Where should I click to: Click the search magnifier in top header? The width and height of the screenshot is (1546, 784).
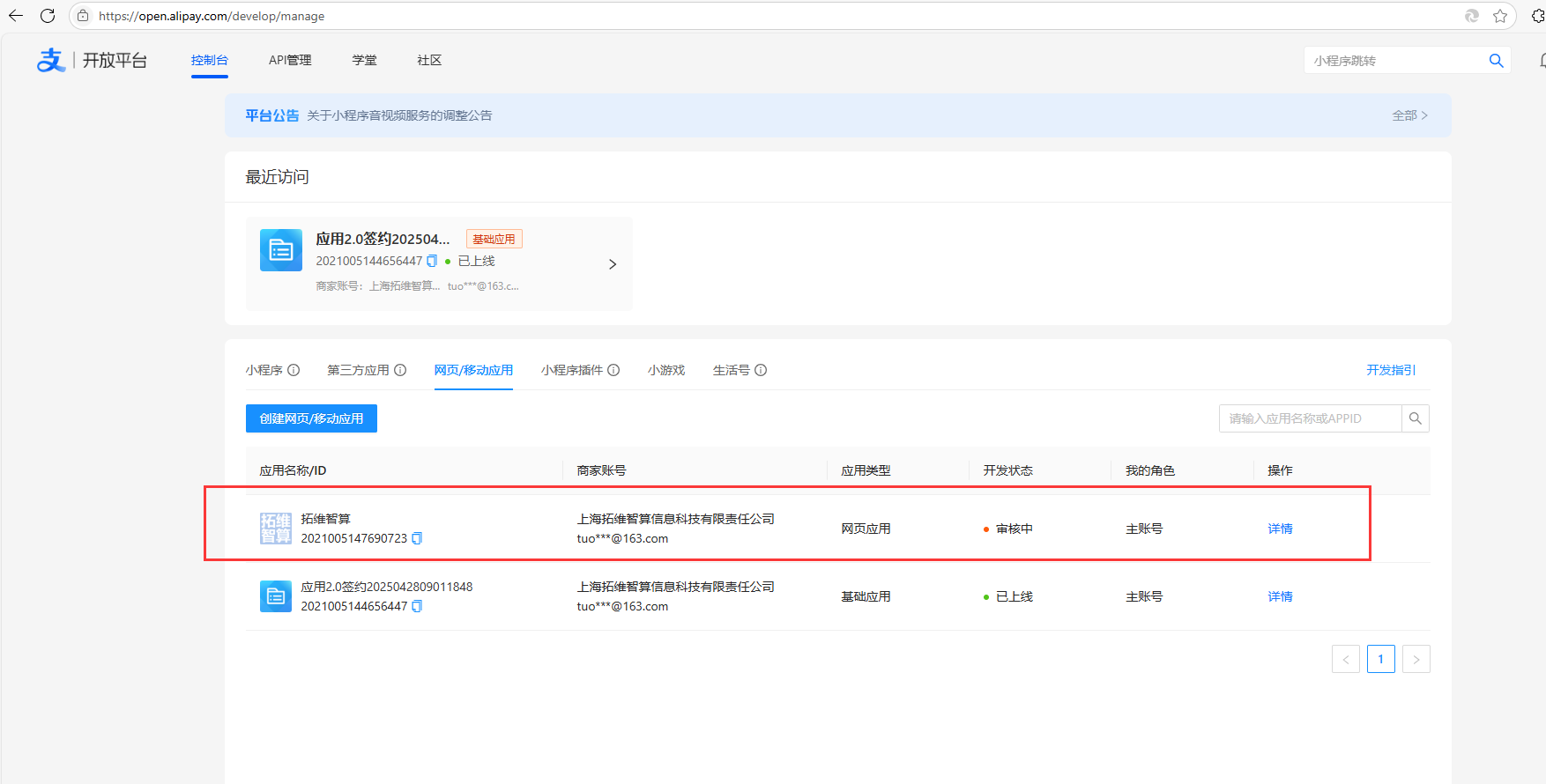[1496, 61]
